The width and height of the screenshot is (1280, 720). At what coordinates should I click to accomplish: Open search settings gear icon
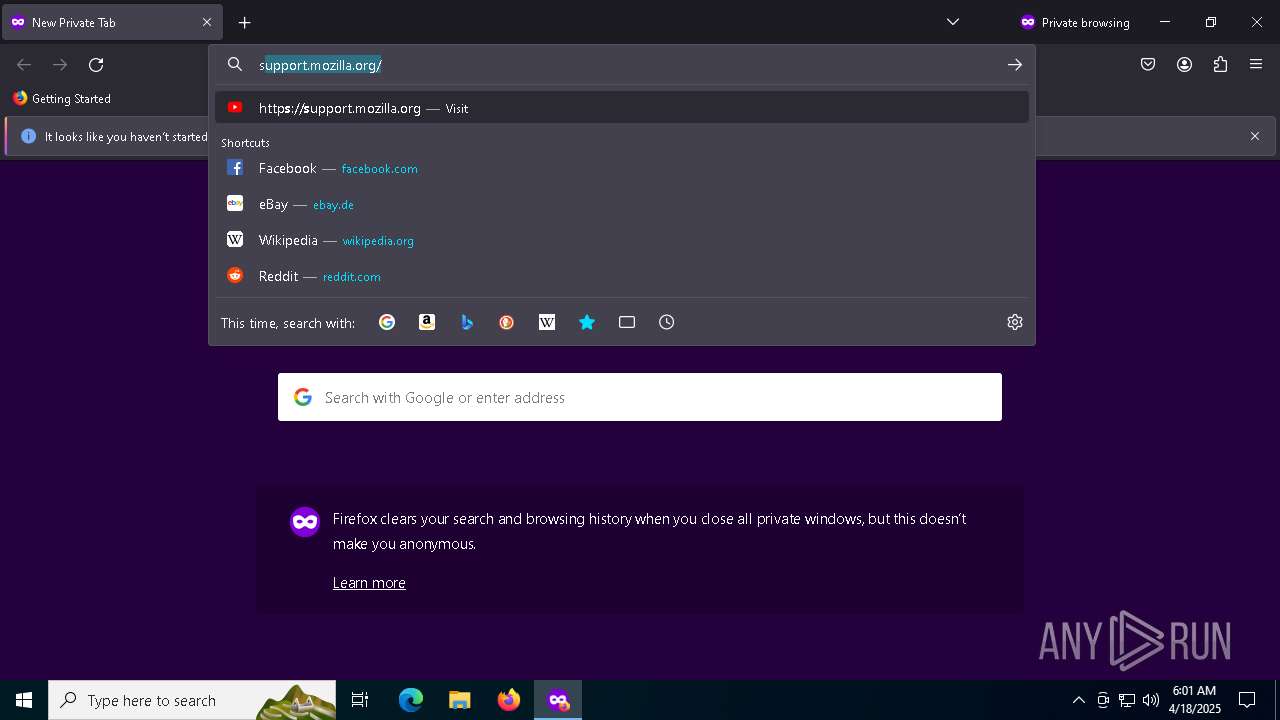(1015, 322)
